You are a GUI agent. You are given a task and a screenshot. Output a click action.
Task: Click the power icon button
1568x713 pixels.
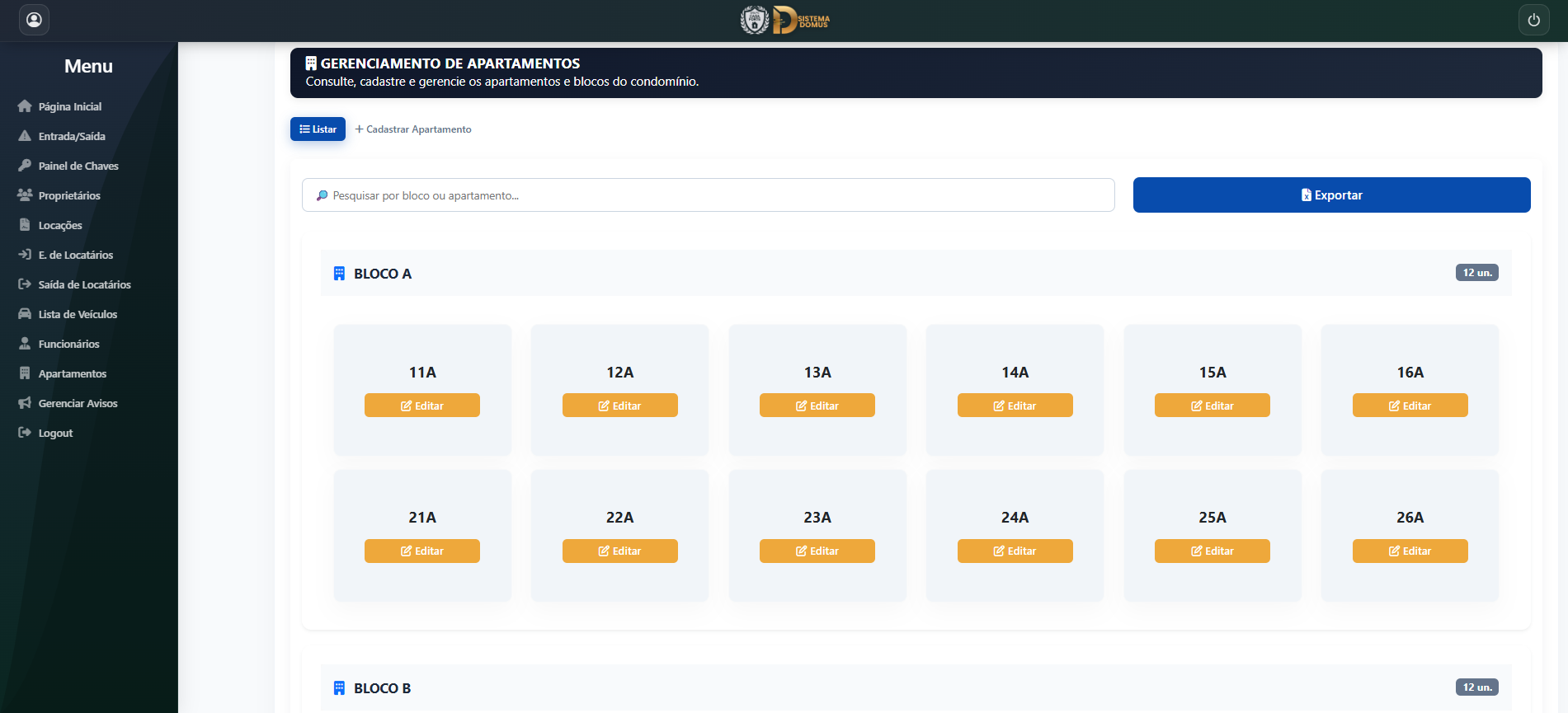coord(1533,20)
